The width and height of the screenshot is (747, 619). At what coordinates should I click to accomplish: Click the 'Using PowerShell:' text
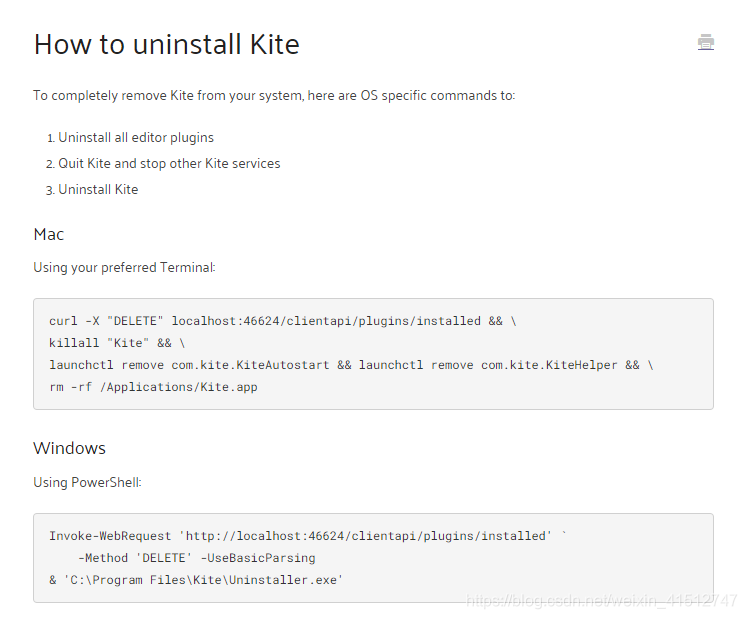pyautogui.click(x=87, y=482)
